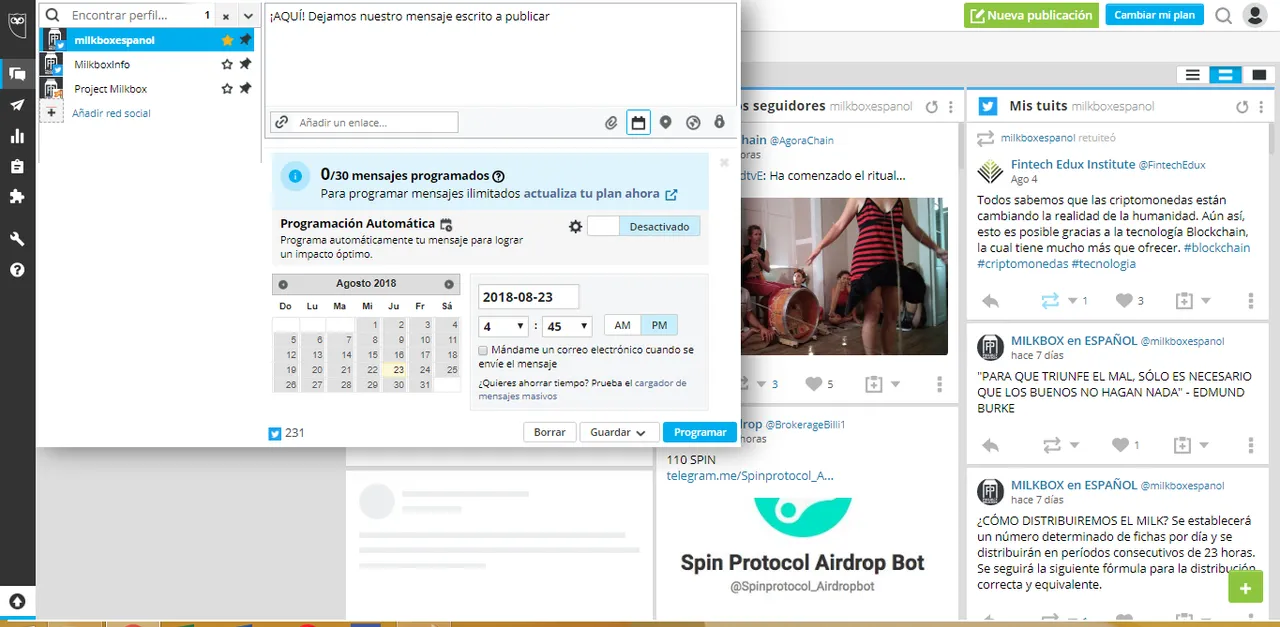Open Tools wrench icon in sidebar
The height and width of the screenshot is (627, 1280).
(x=17, y=239)
